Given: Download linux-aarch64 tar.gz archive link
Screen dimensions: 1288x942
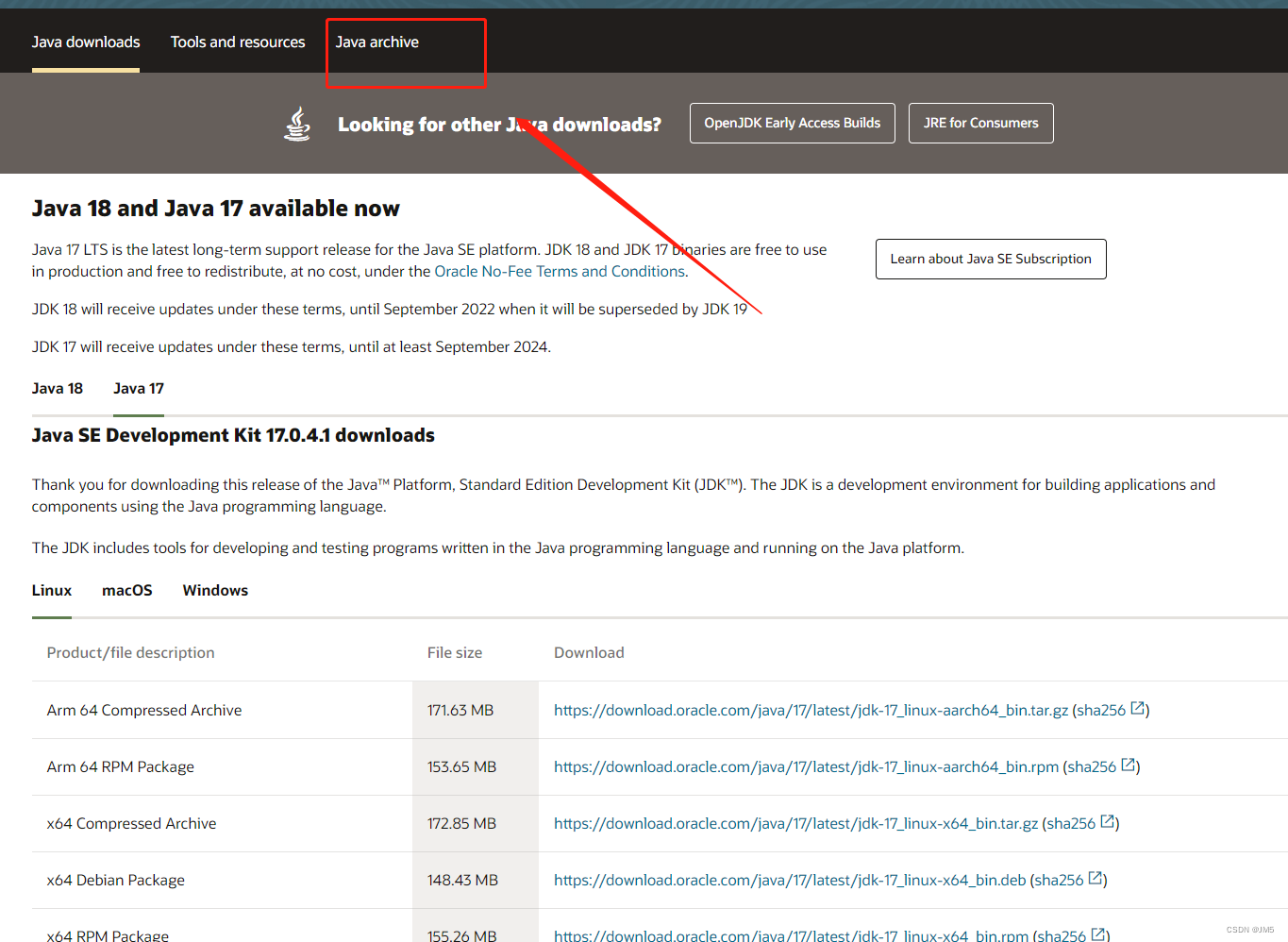Looking at the screenshot, I should 811,711.
